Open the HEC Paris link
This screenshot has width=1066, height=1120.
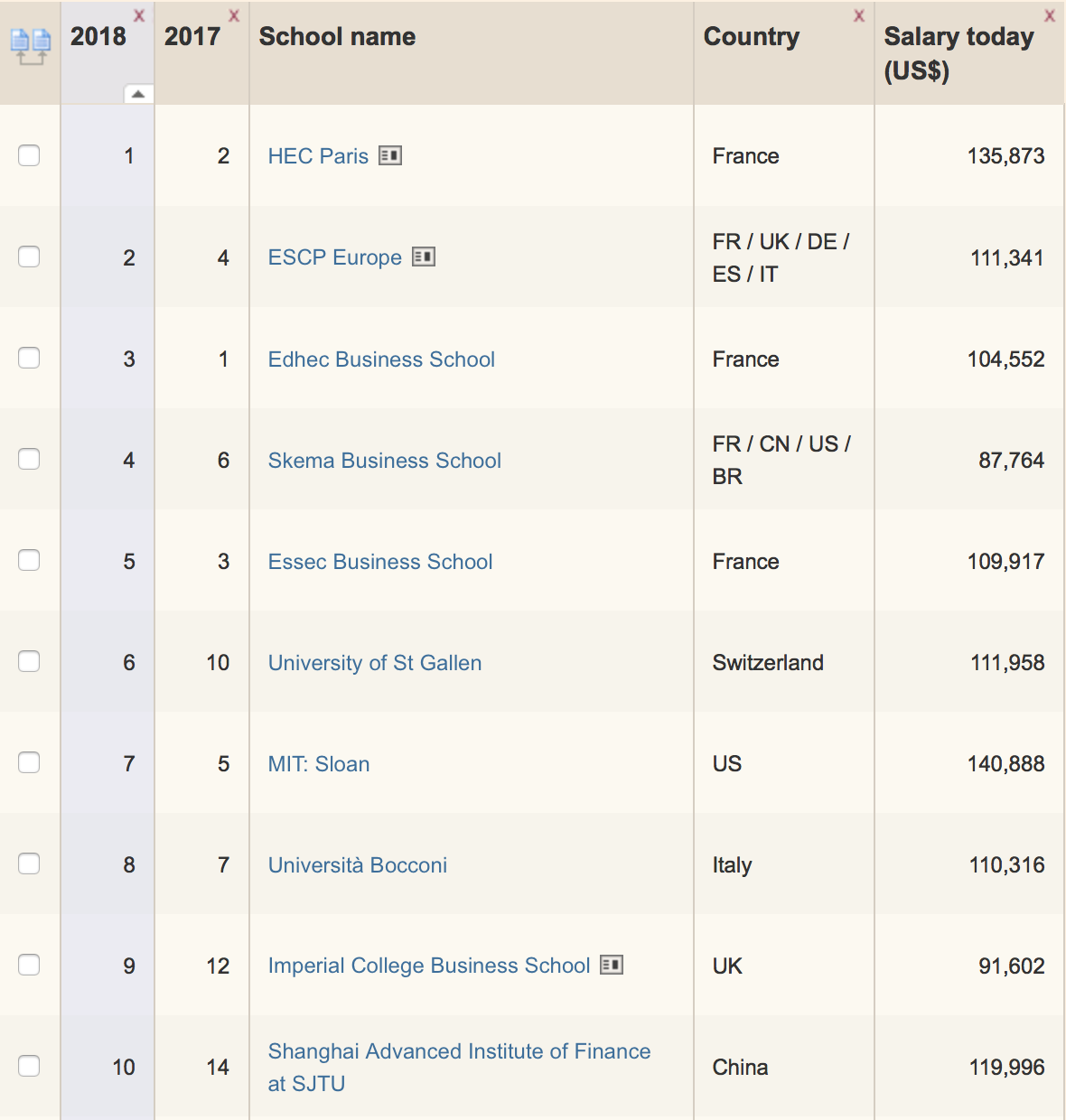tap(318, 156)
